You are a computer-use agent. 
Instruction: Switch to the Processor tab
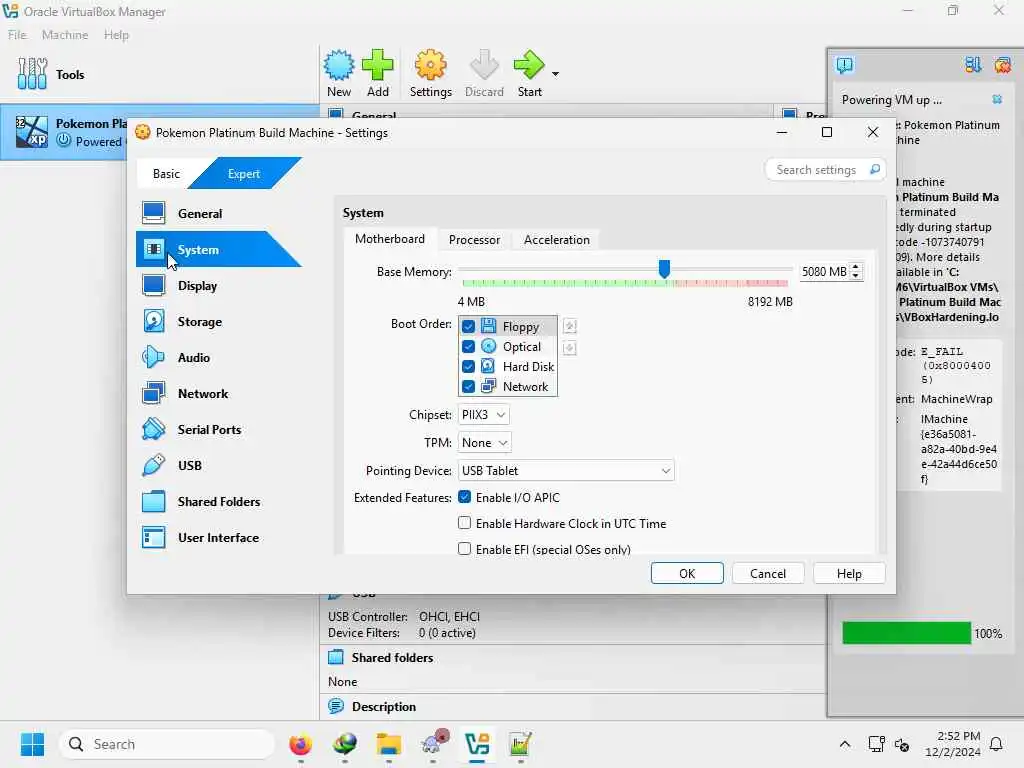(474, 240)
